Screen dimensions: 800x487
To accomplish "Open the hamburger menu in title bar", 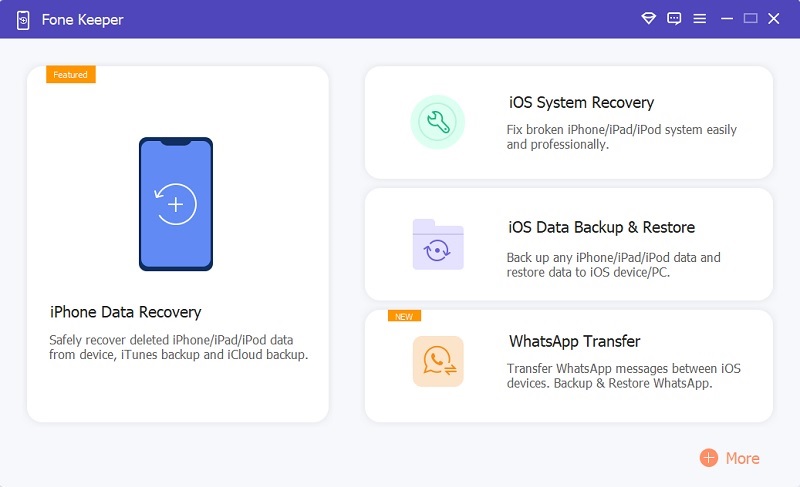I will coord(700,19).
